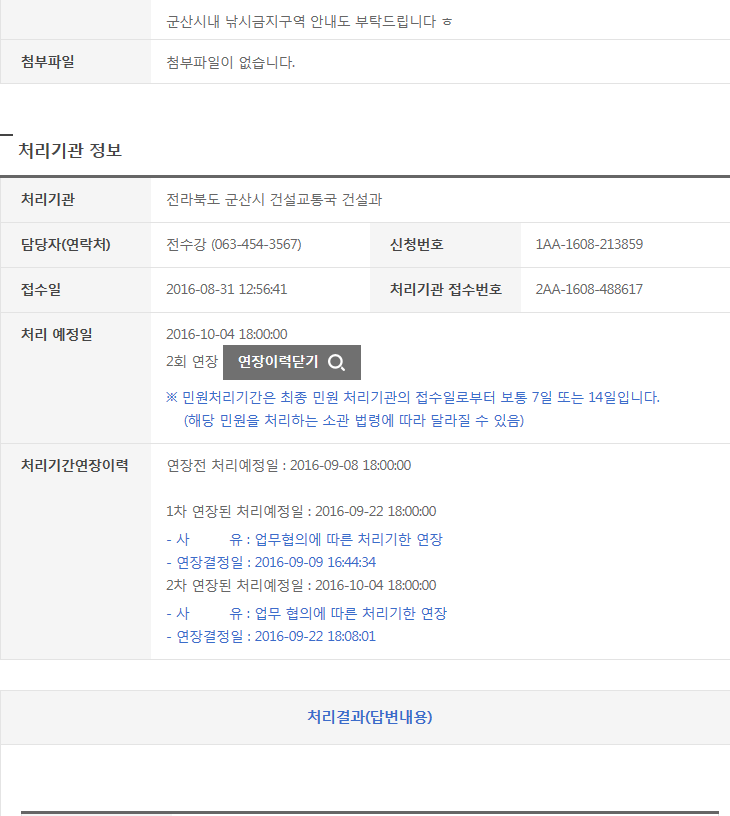Click the contact 전수강 (063-454-3567)

coord(234,245)
